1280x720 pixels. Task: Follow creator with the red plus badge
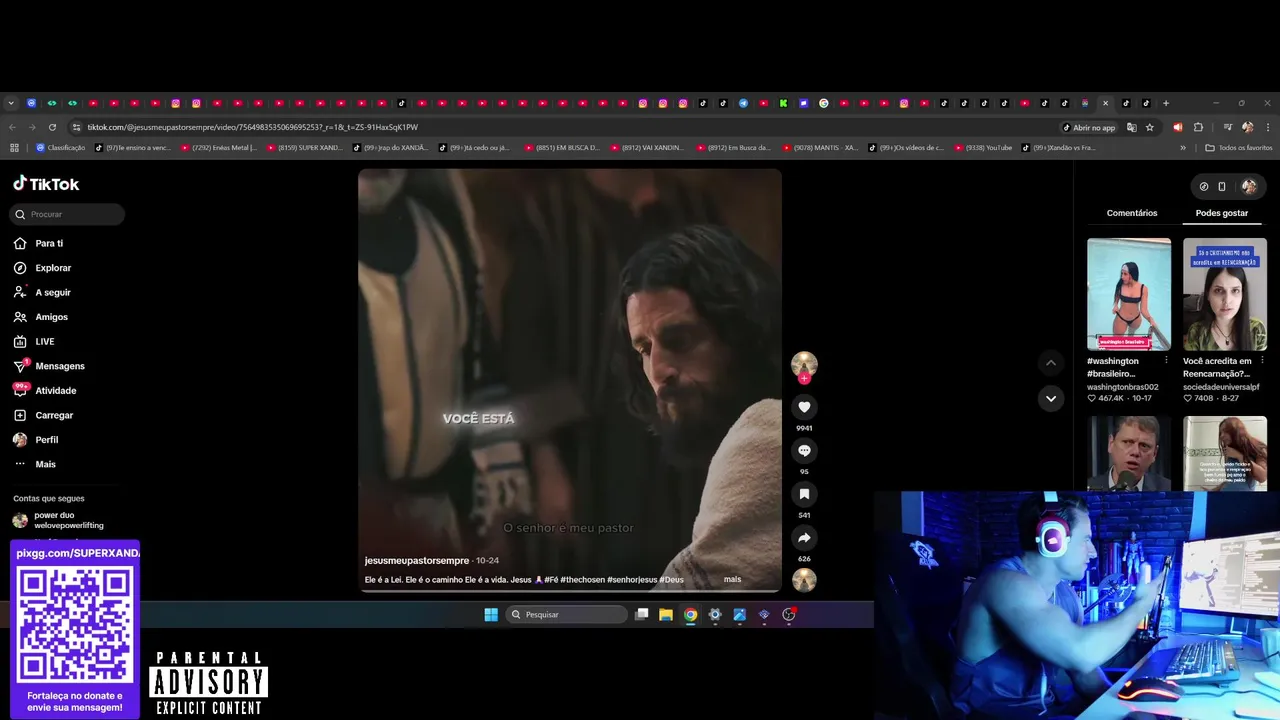click(x=804, y=379)
